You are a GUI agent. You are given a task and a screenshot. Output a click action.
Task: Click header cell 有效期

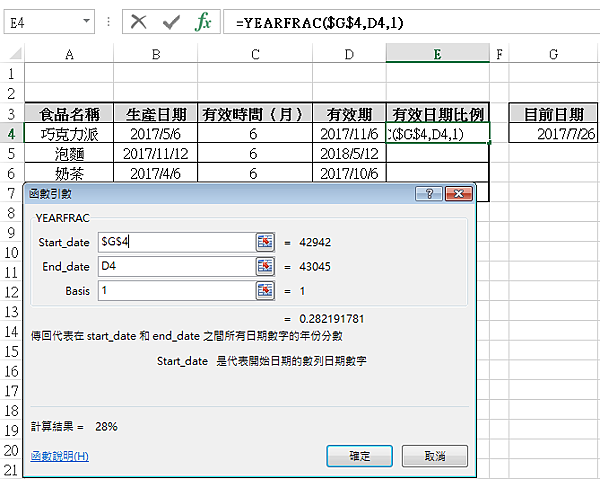(x=349, y=114)
